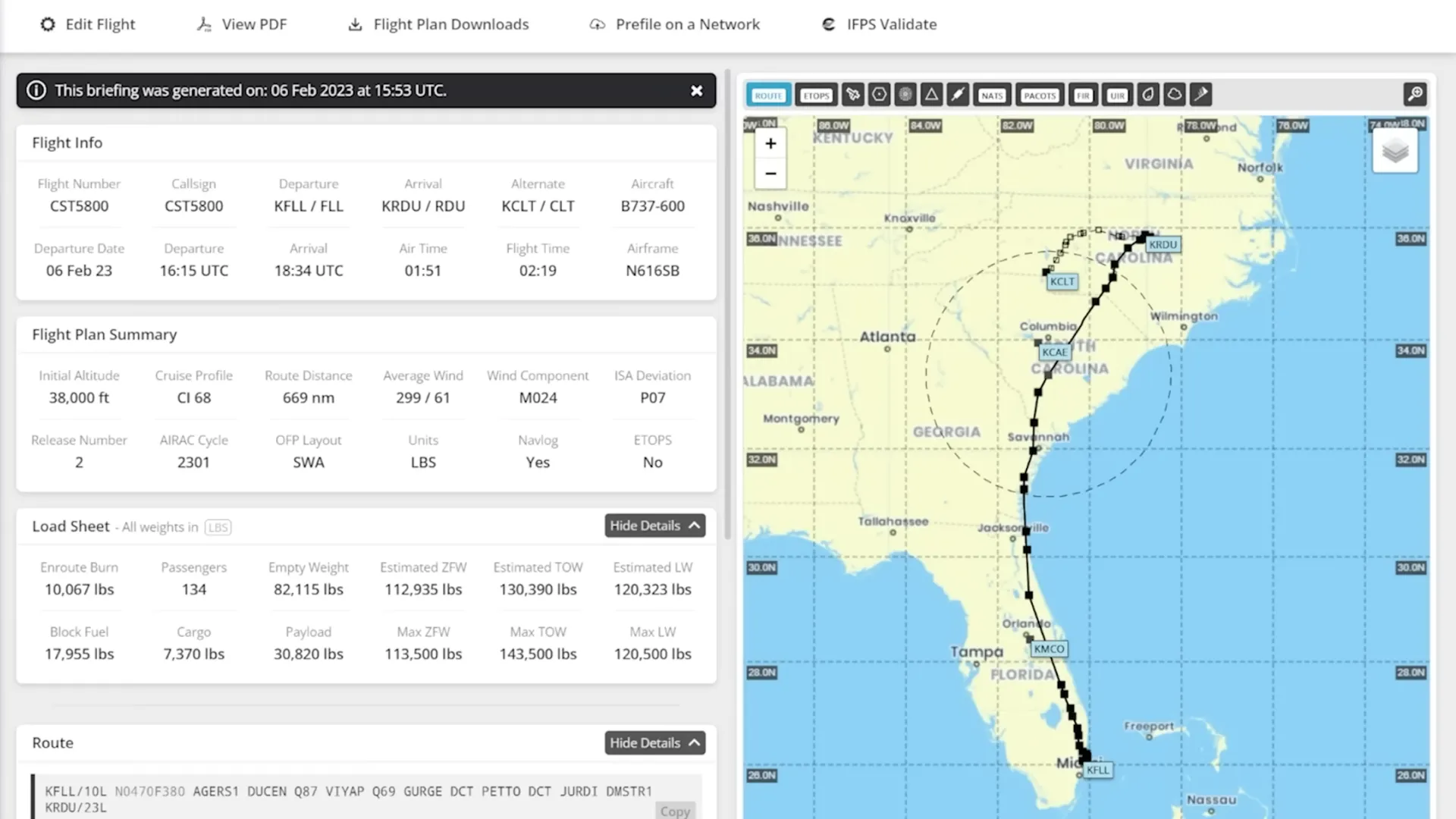Toggle the ROUTE overlay off
1456x819 pixels.
768,94
